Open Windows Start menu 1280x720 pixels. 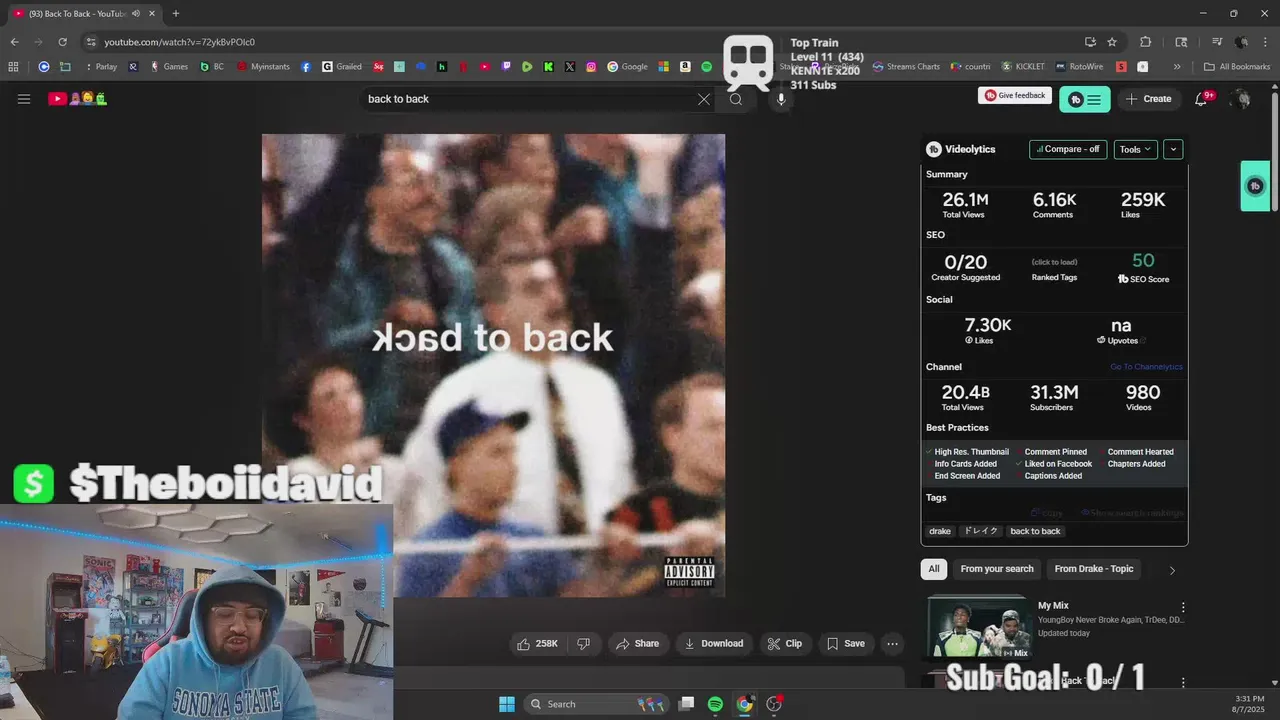(507, 704)
